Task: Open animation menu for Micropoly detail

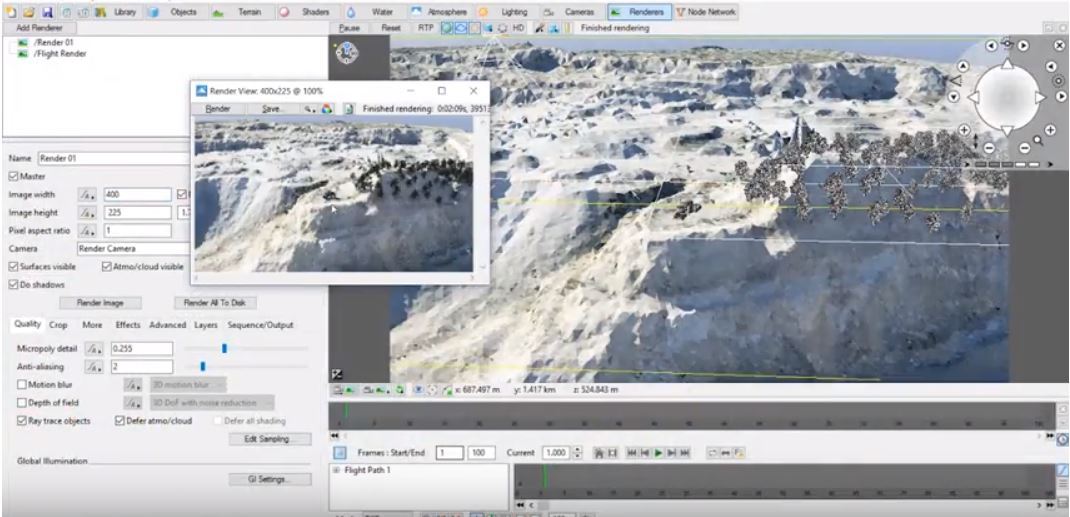Action: tap(94, 349)
